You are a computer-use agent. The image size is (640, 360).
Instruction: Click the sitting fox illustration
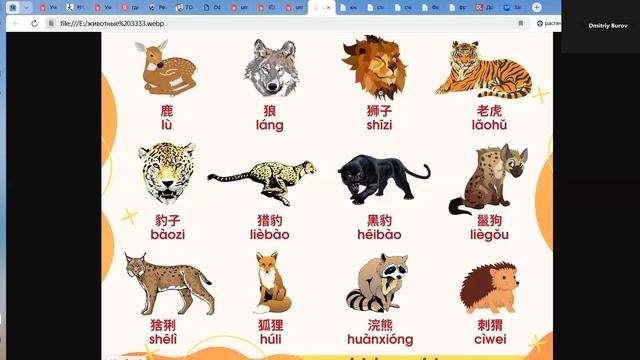(x=272, y=283)
